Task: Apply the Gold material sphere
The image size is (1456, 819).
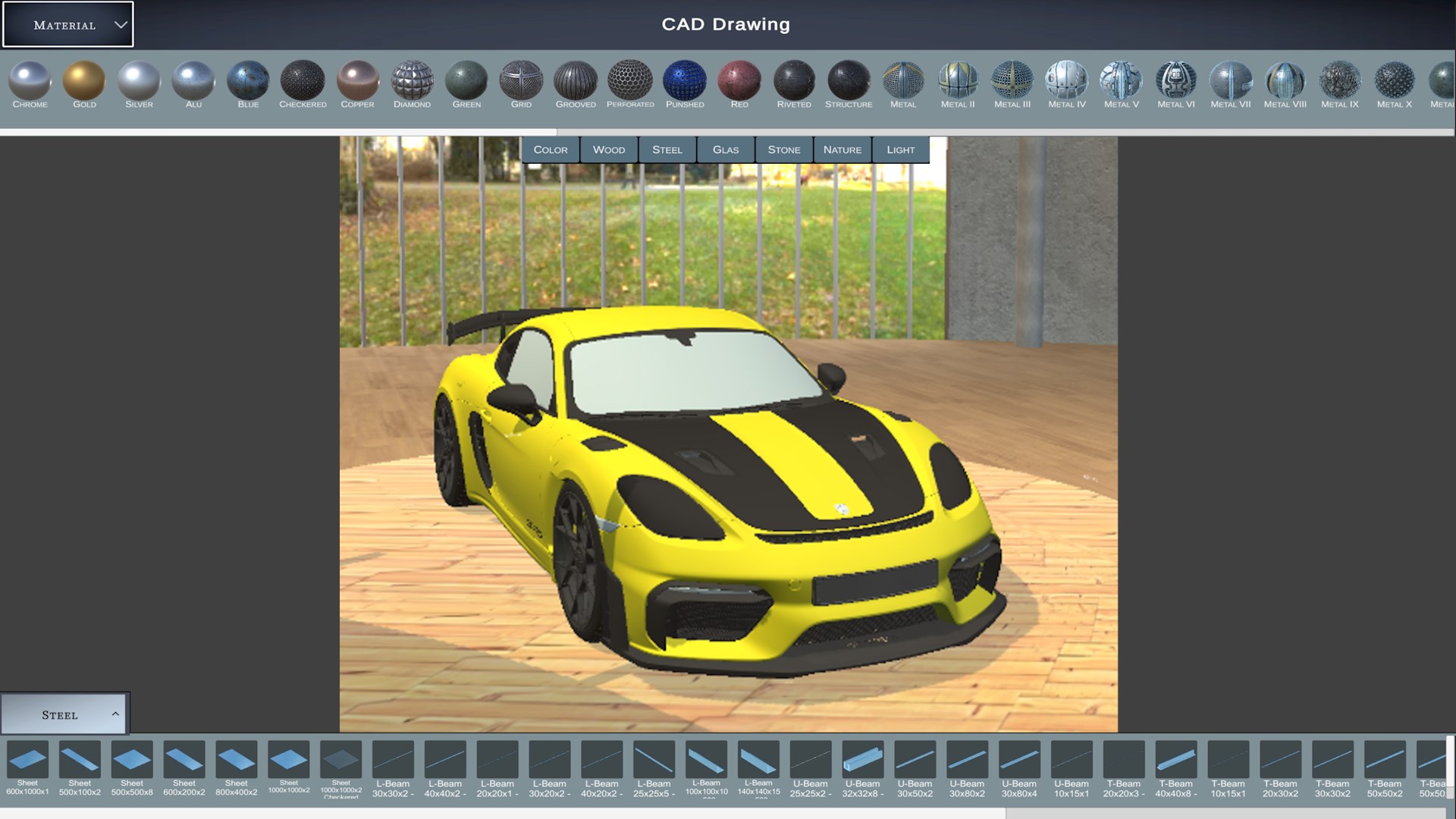Action: pos(84,80)
